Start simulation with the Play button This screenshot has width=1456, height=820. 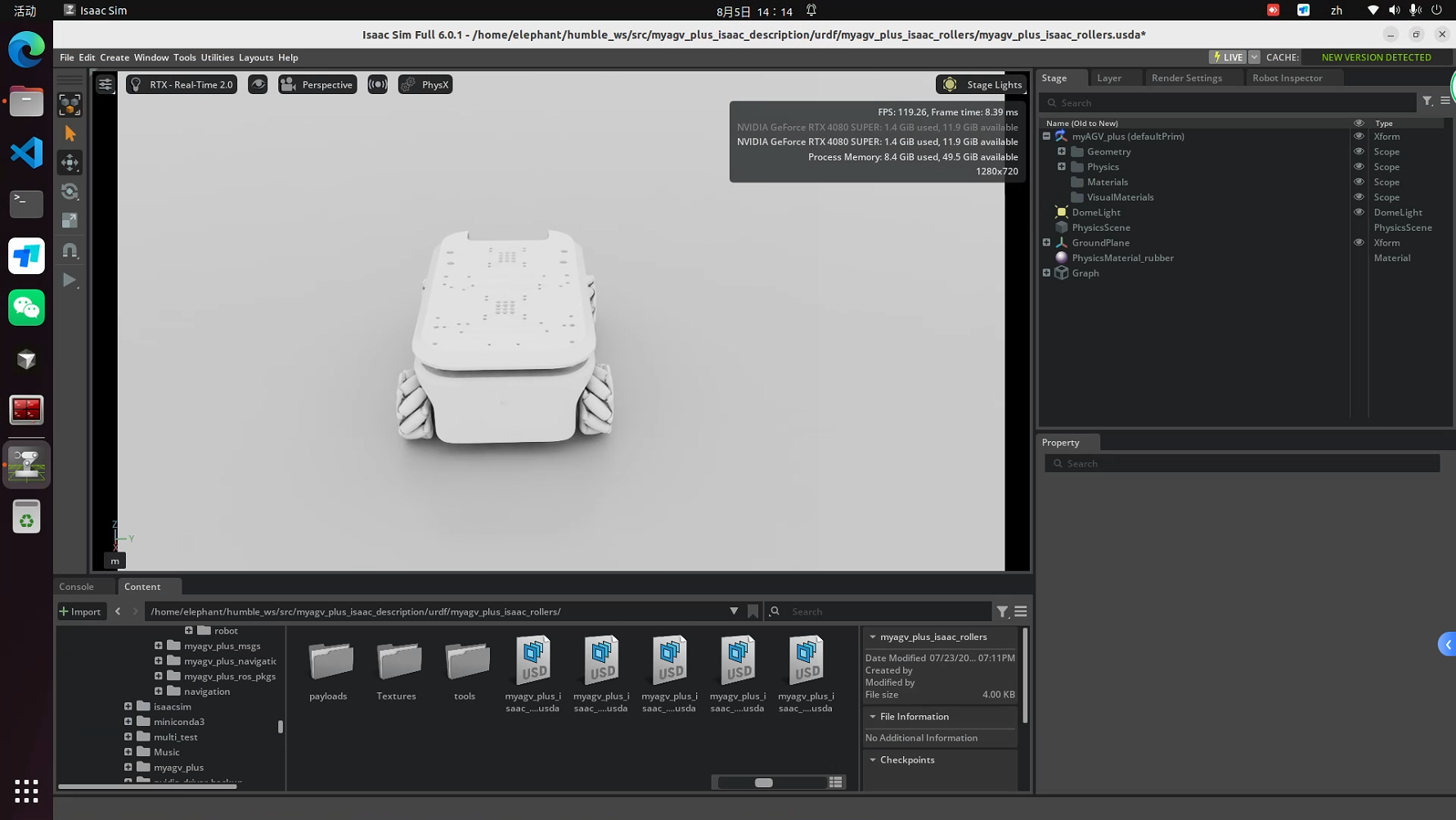coord(70,280)
